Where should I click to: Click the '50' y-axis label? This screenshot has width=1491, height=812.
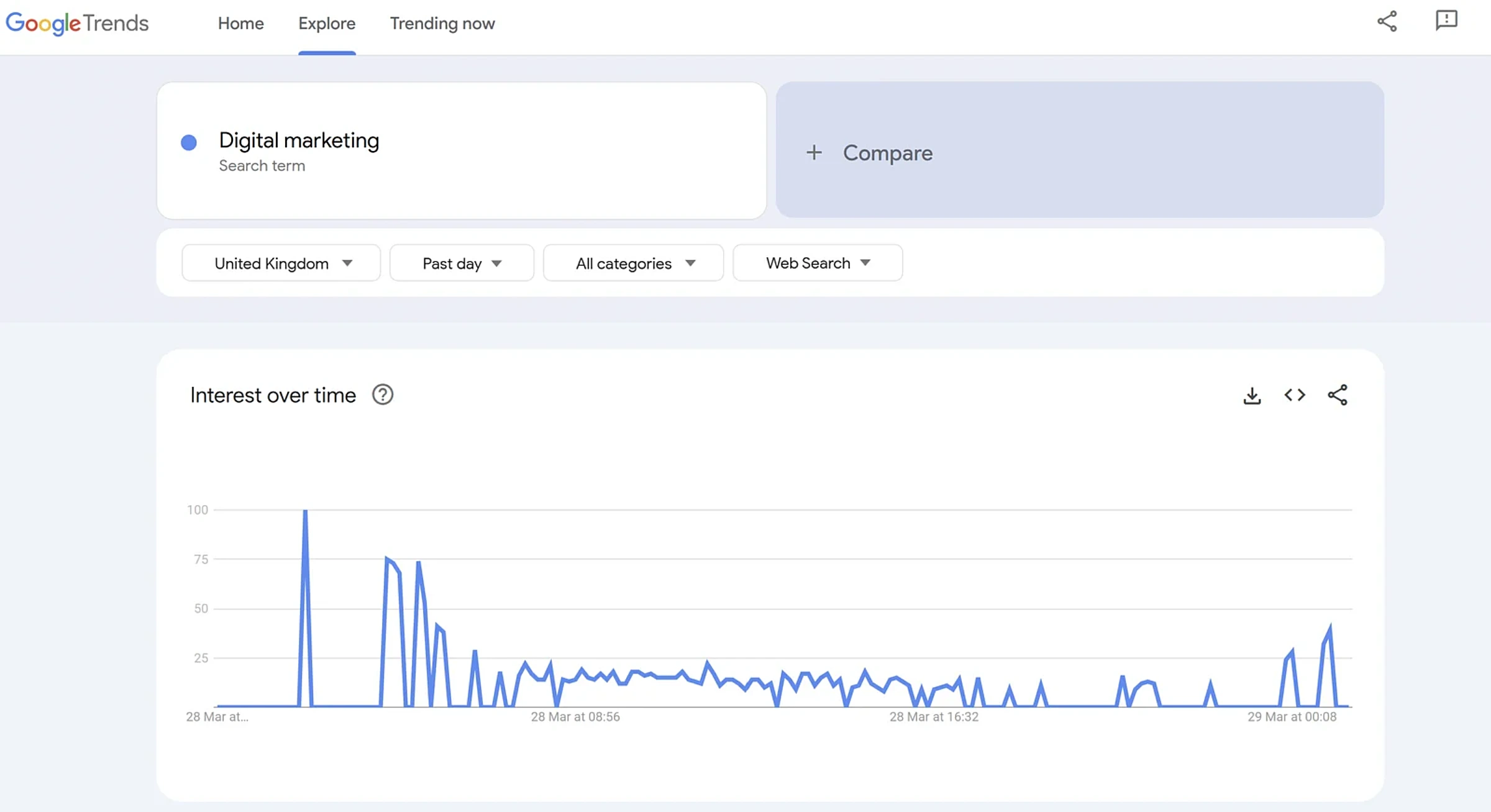tap(201, 608)
